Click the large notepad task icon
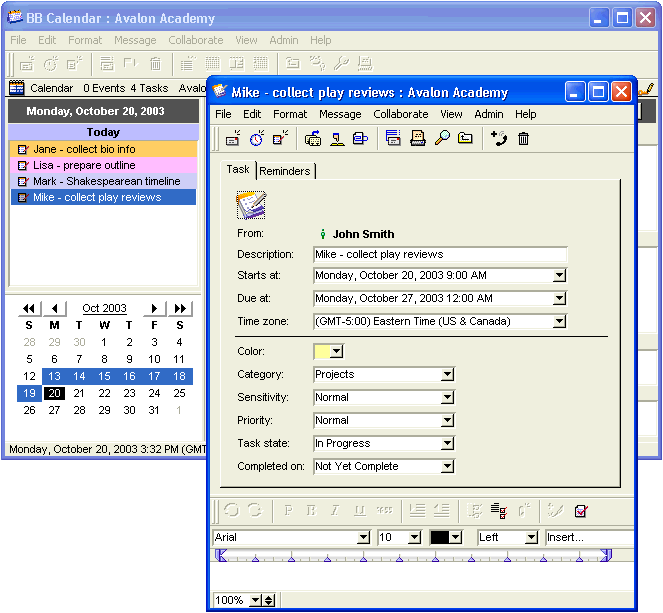This screenshot has height=613, width=663. coord(251,205)
